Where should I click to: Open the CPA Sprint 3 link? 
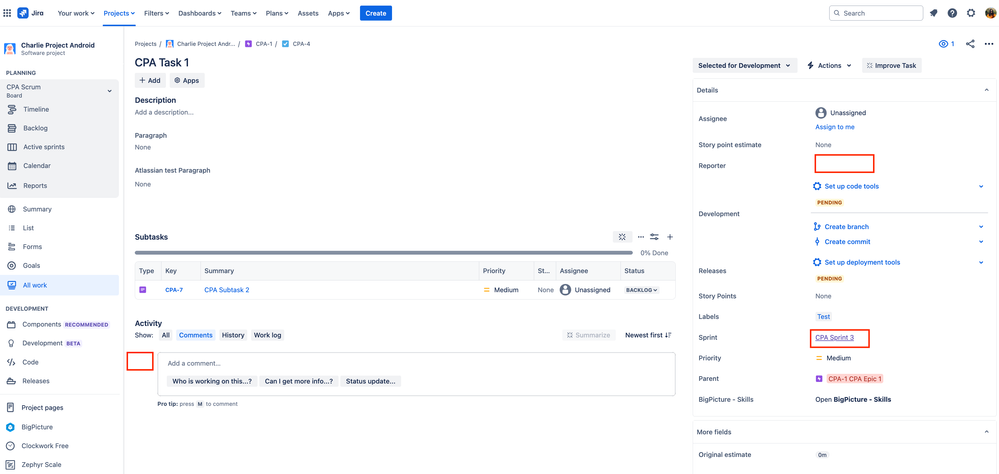click(835, 338)
